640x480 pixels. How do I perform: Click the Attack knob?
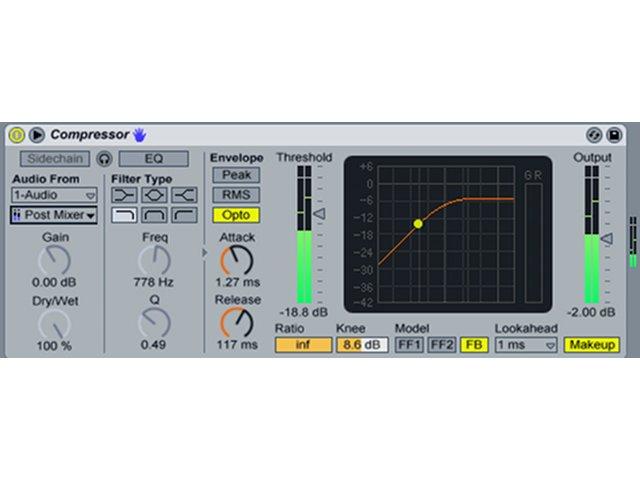coord(237,260)
